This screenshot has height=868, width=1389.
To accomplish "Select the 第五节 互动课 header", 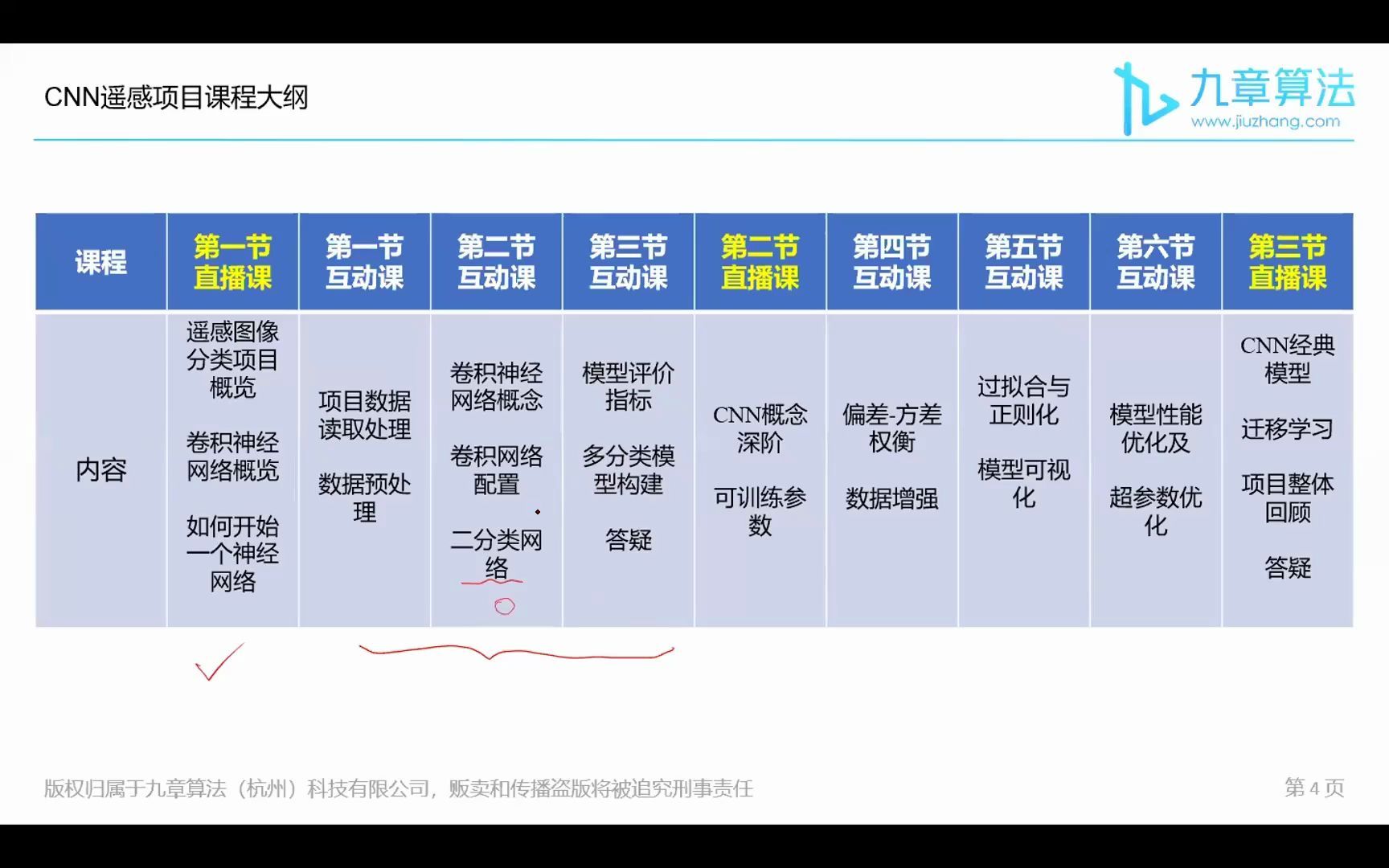I will point(1023,262).
